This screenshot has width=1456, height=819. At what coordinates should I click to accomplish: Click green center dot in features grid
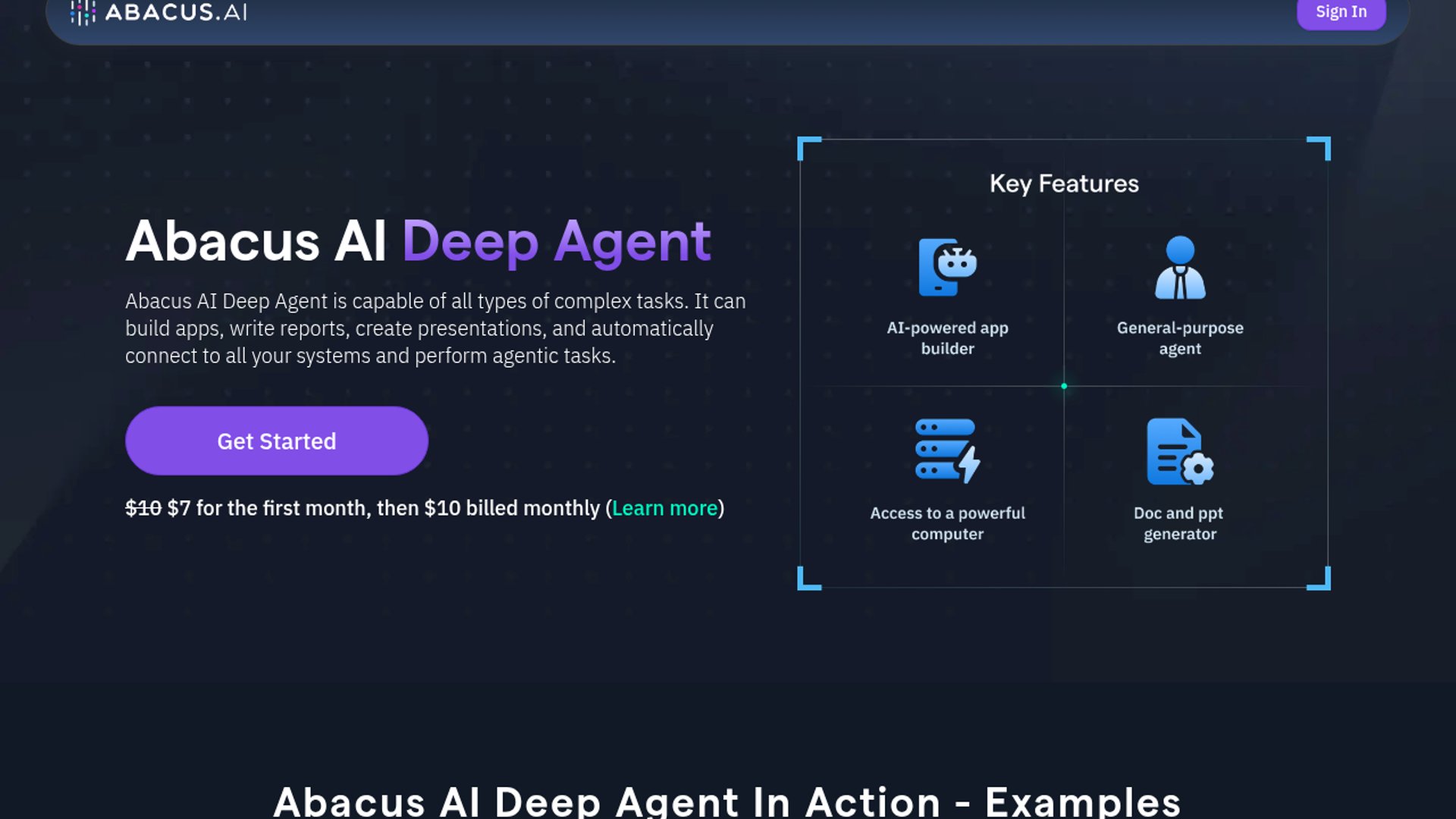(x=1064, y=386)
